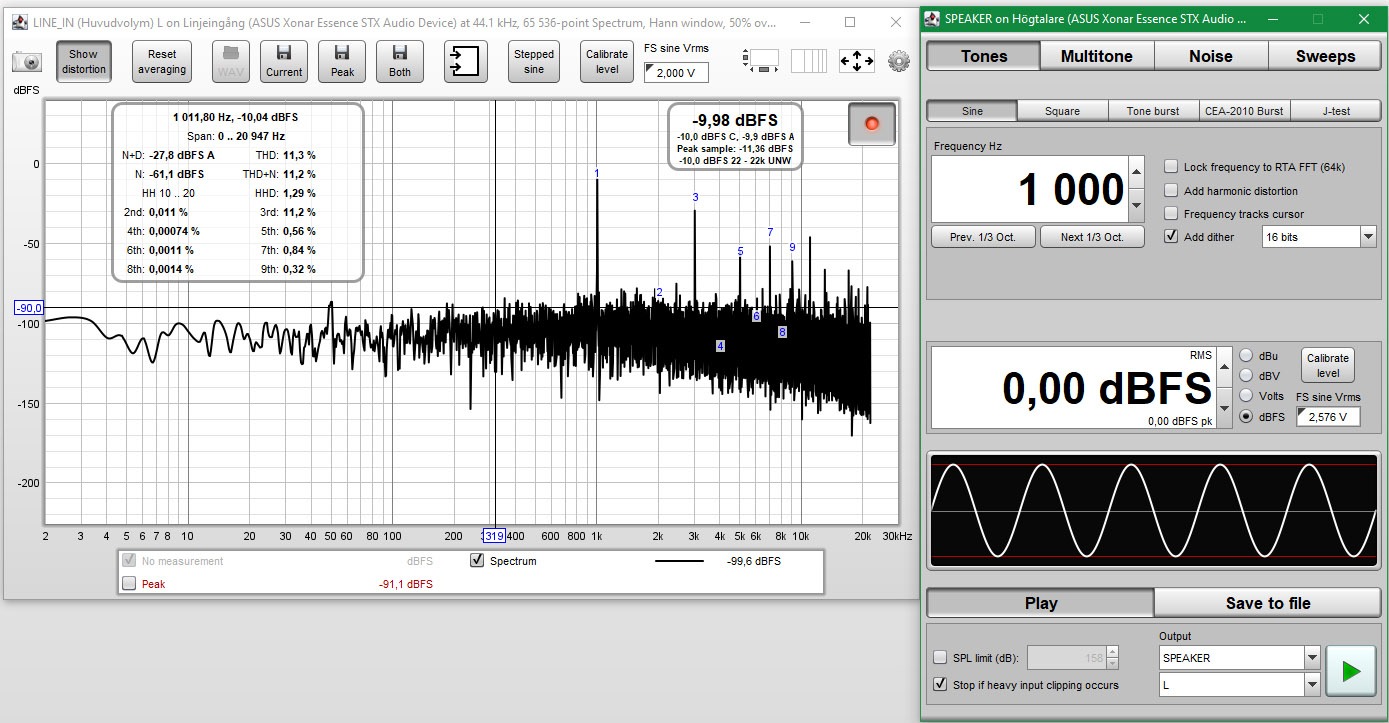The width and height of the screenshot is (1389, 723).
Task: Toggle the Show distortion button
Action: pos(83,61)
